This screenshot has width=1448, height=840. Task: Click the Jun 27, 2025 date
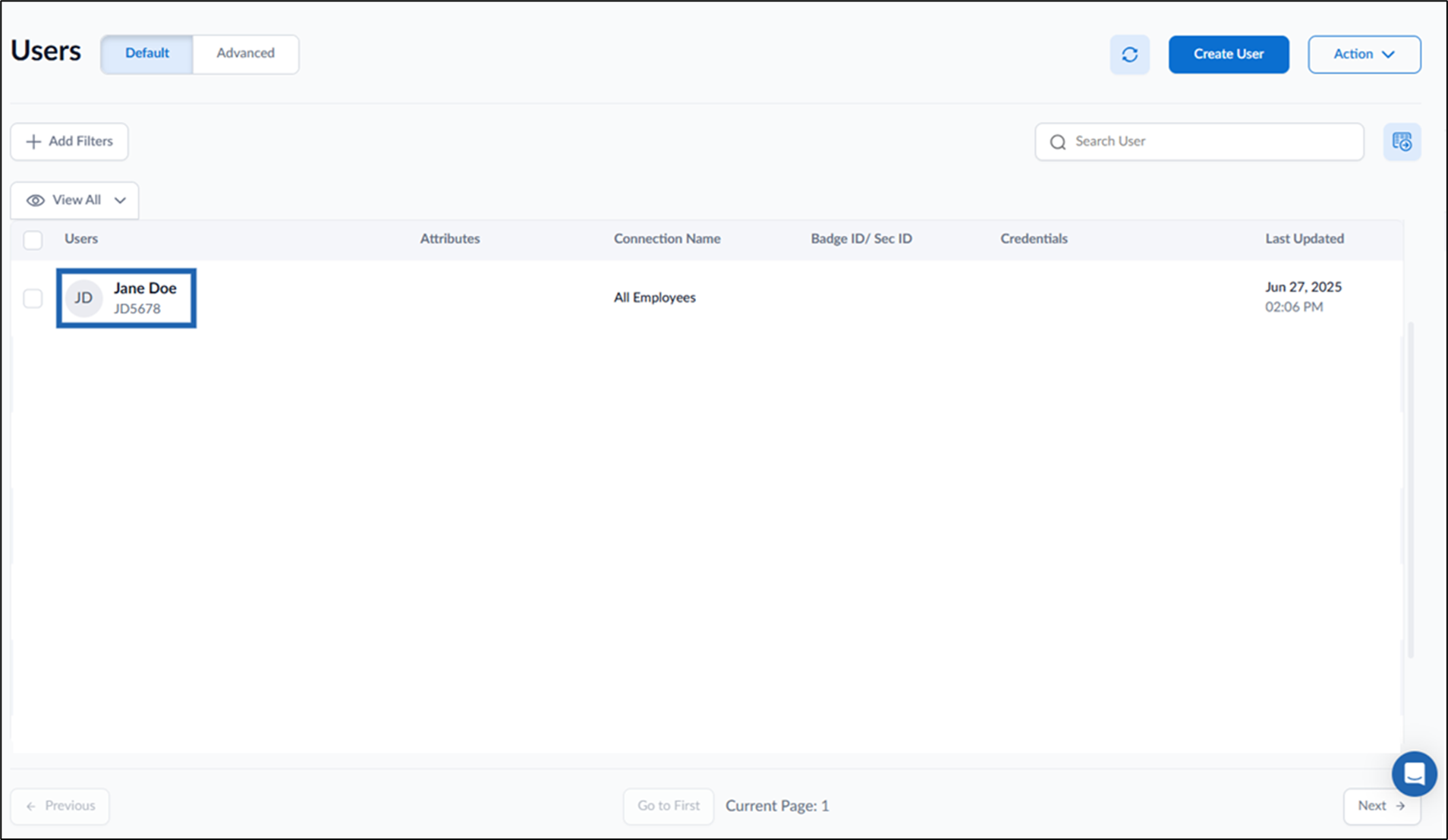pos(1303,287)
